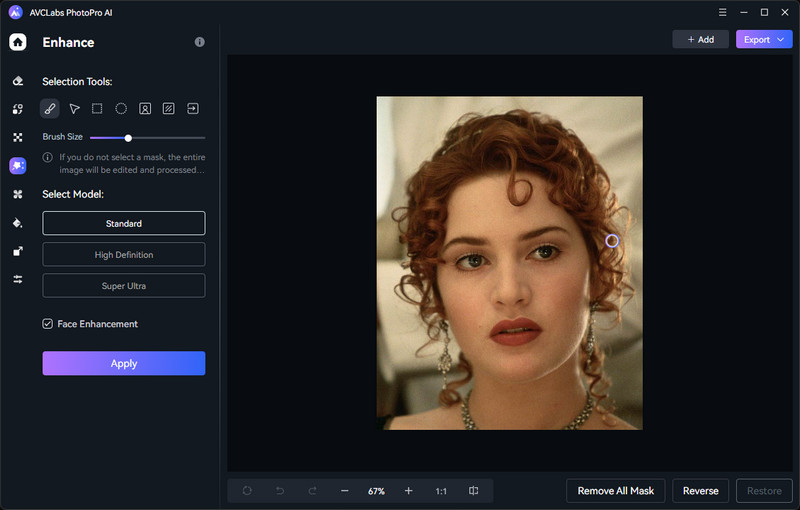This screenshot has height=510, width=800.
Task: Click the Apply button
Action: coord(124,363)
